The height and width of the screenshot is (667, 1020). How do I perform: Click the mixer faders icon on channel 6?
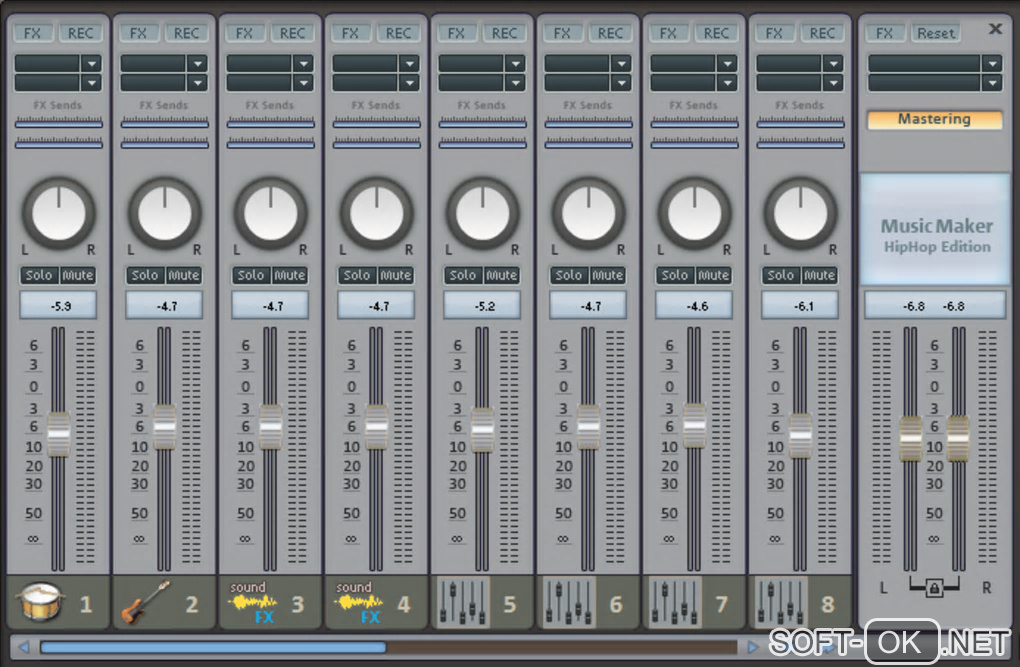coord(569,603)
